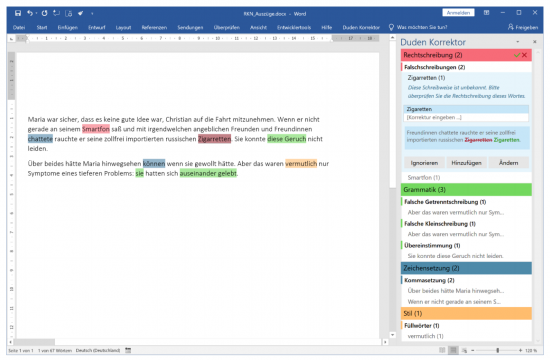The image size is (550, 360).
Task: Click the ruler tab selector icon
Action: [x=11, y=39]
